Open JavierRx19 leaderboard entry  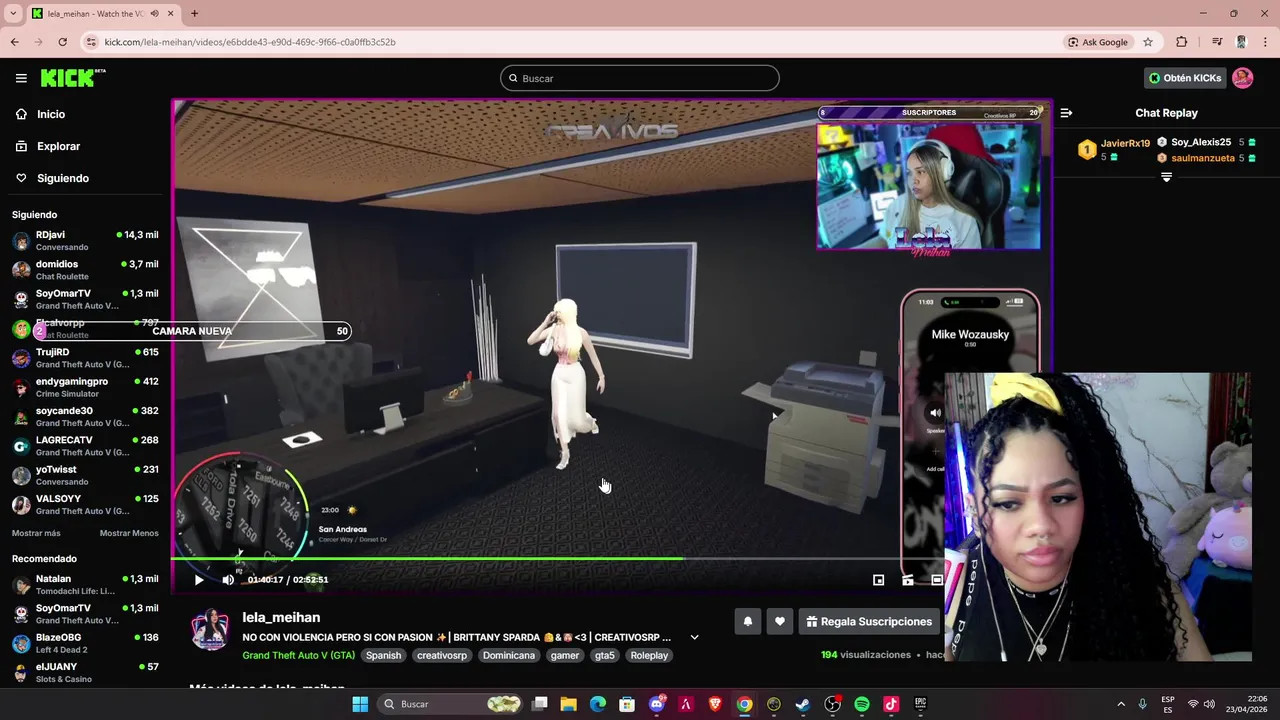(1114, 150)
